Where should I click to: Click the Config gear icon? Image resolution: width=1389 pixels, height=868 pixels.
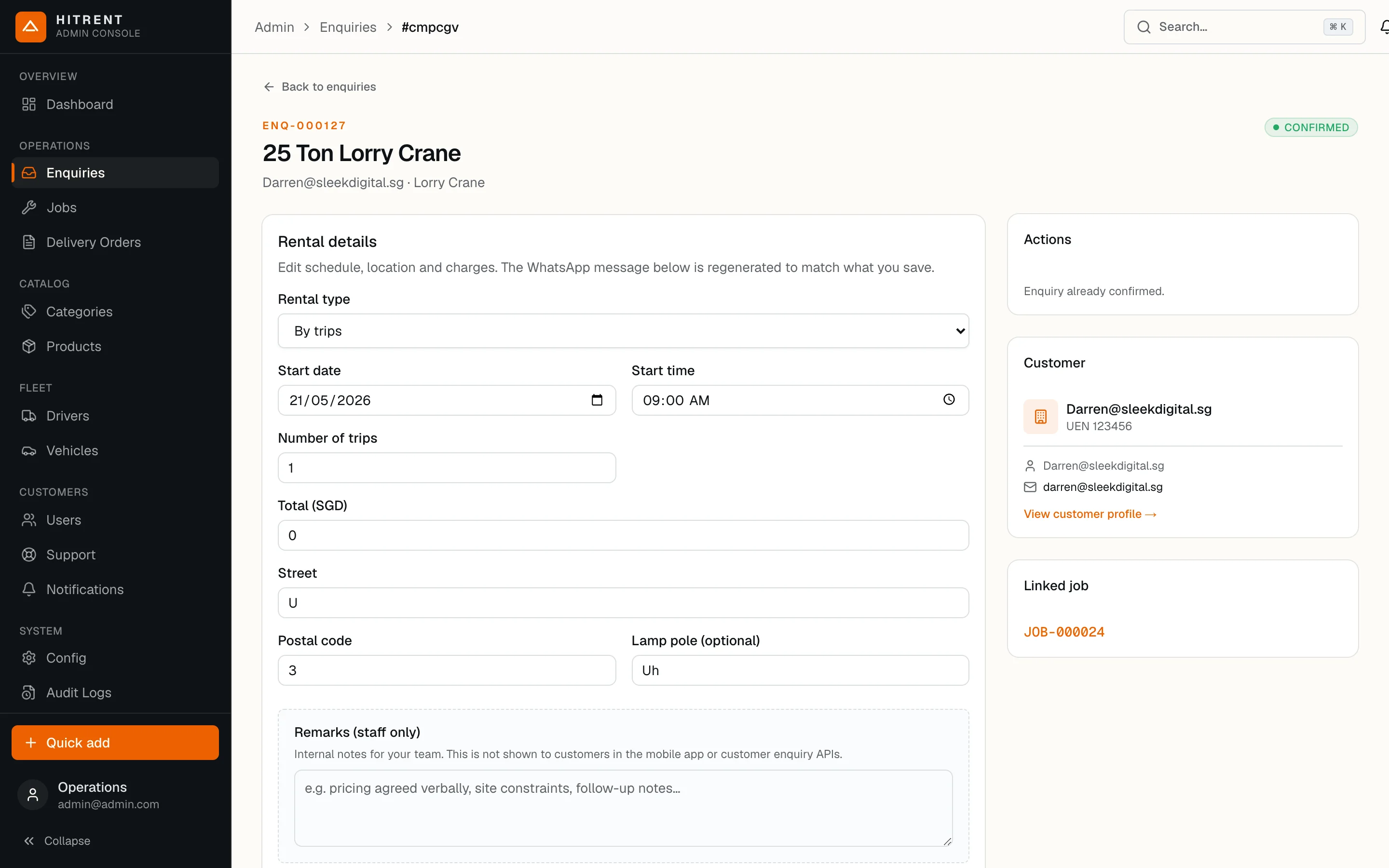(29, 658)
